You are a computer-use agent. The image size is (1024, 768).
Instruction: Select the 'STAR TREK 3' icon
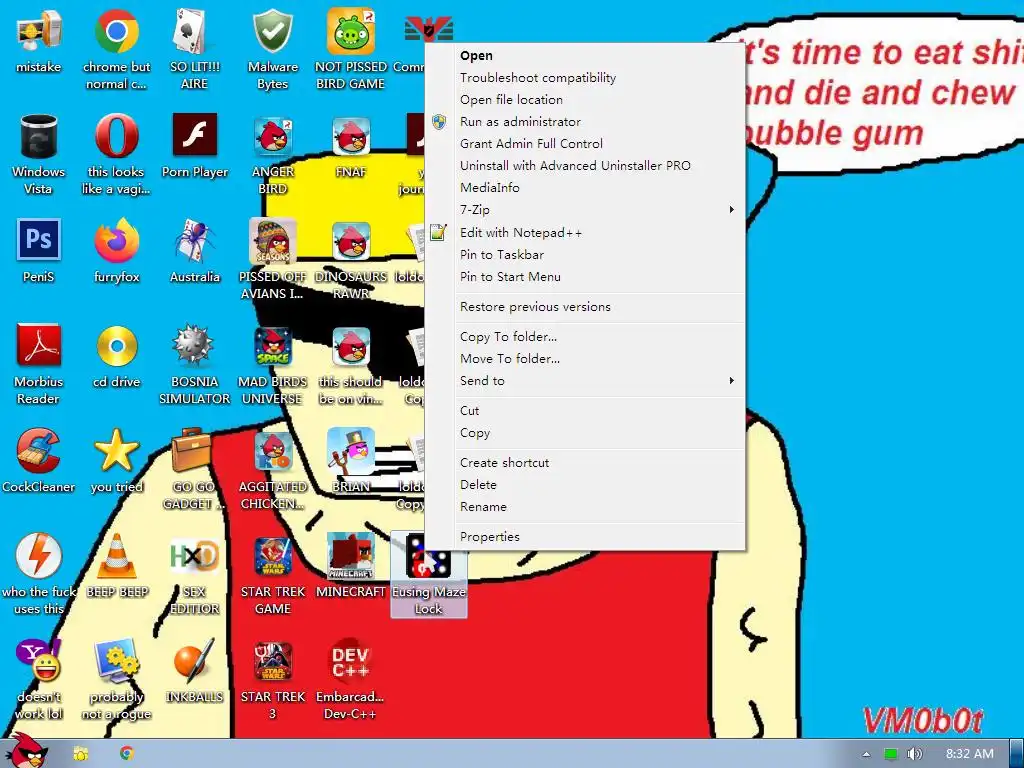272,680
